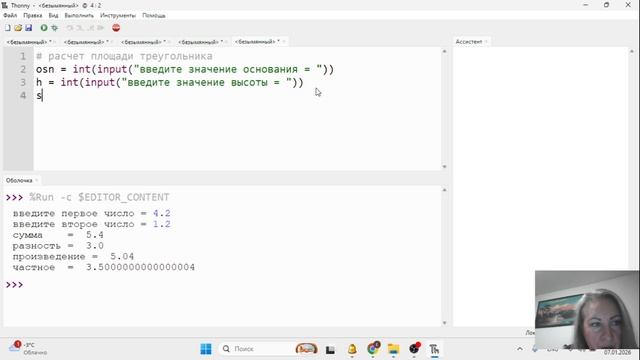
Task: Create a new file with toolbar icon
Action: 8,28
